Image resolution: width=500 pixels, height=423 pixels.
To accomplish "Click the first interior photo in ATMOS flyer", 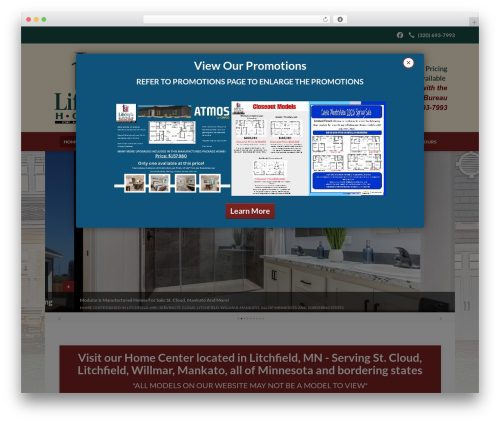I will (135, 183).
